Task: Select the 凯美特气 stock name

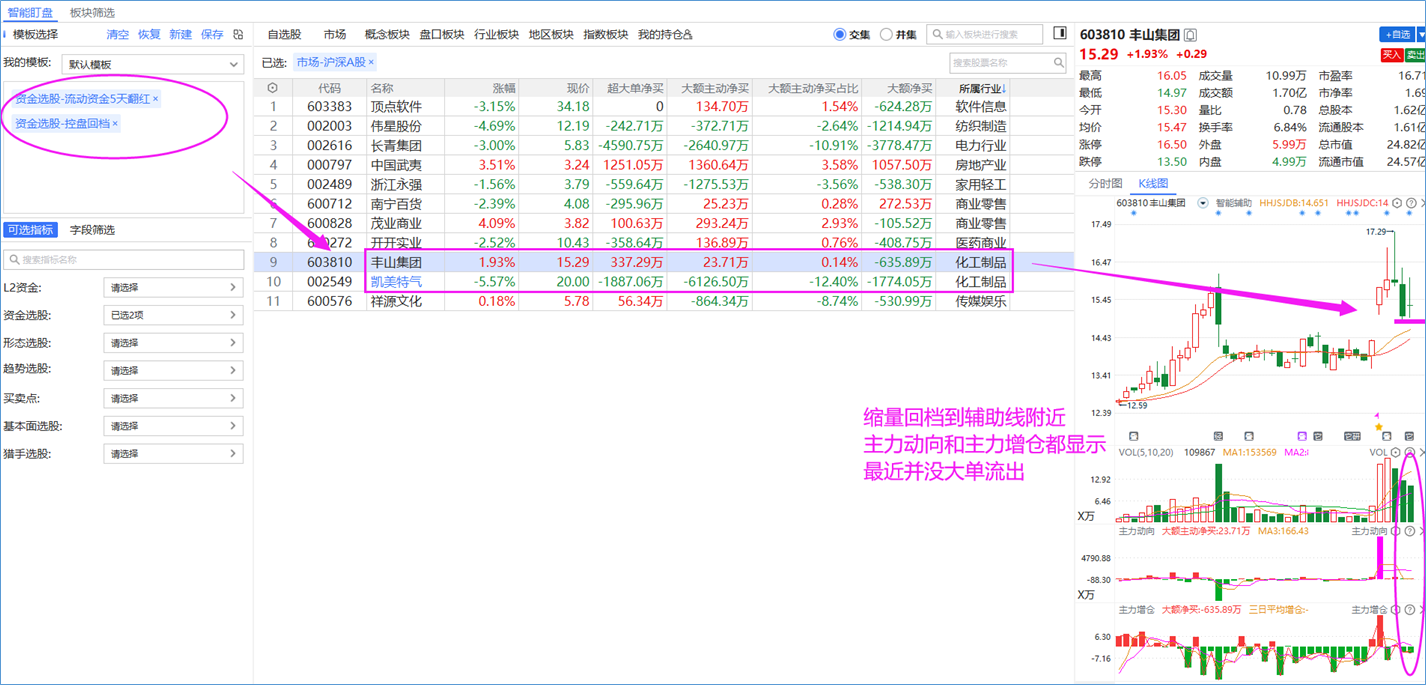Action: pos(396,282)
